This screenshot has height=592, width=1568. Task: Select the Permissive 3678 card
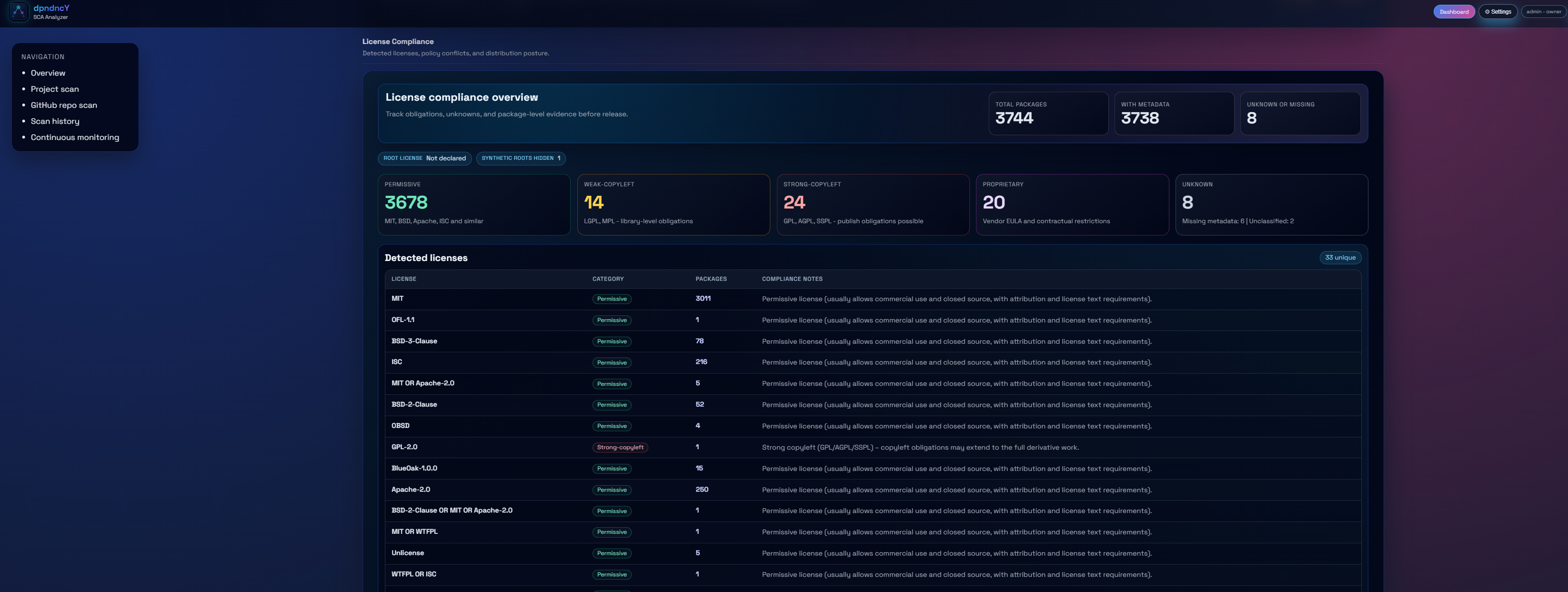point(473,204)
